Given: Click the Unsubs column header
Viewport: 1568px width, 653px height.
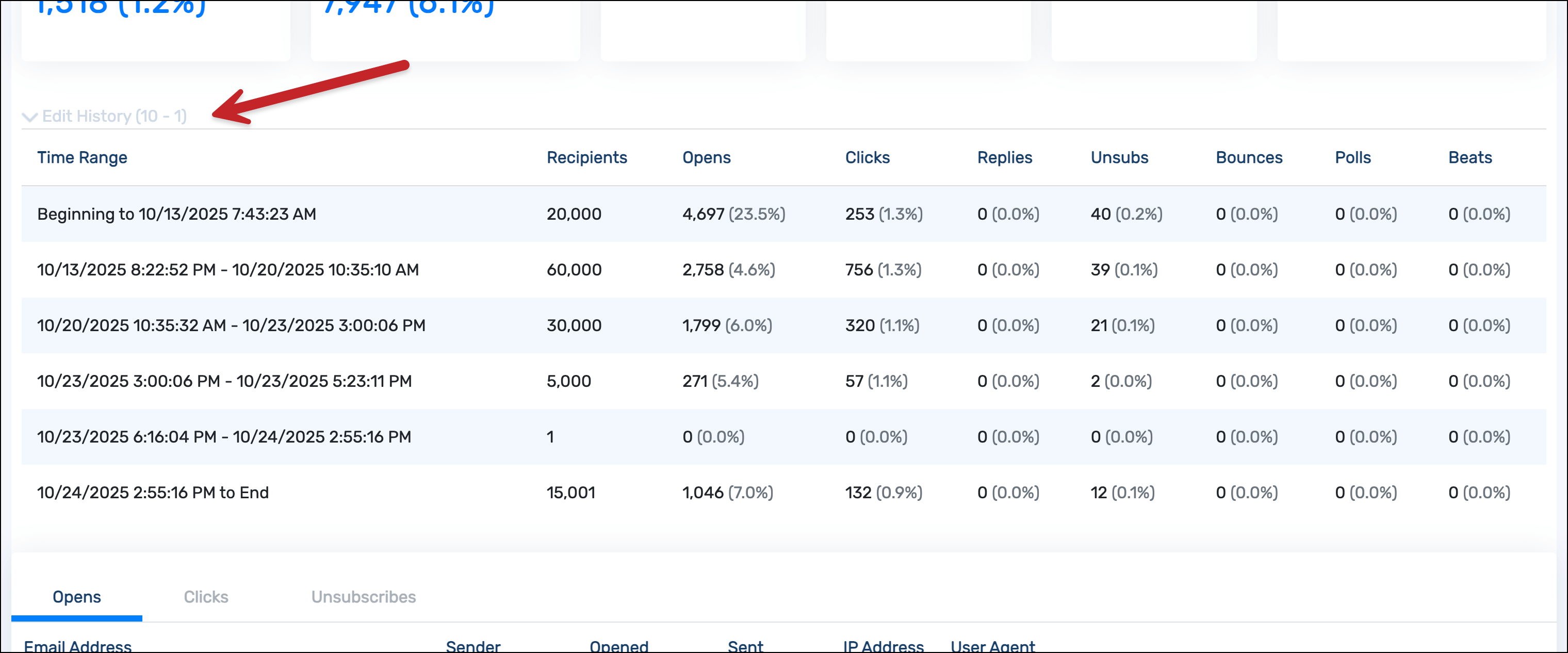Looking at the screenshot, I should tap(1119, 158).
